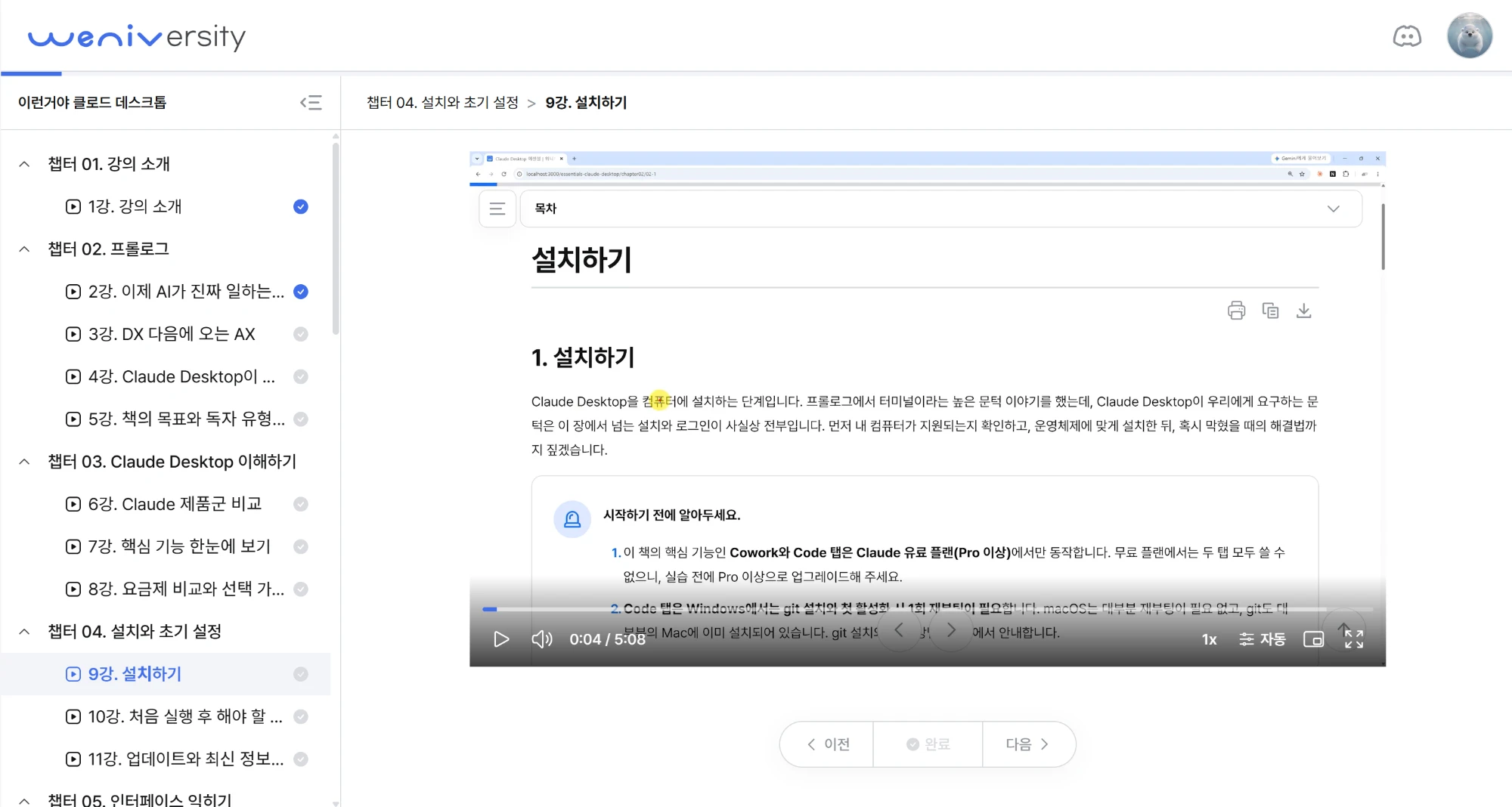Image resolution: width=1512 pixels, height=807 pixels.
Task: Click breadcrumb 챕터 04. 설치와 초기 설정
Action: (442, 103)
